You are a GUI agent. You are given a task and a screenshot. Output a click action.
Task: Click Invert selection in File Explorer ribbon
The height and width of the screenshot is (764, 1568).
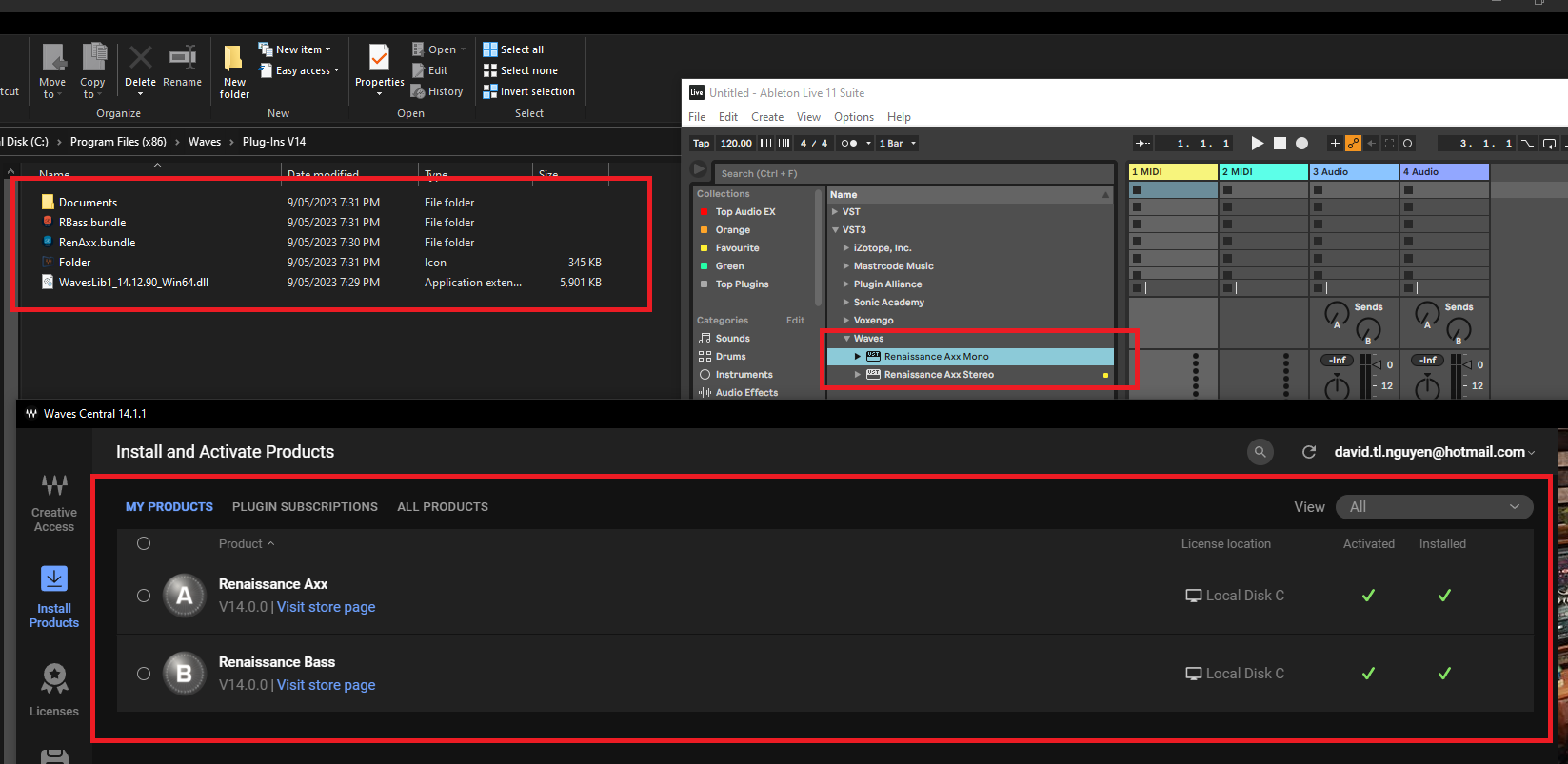[x=529, y=91]
